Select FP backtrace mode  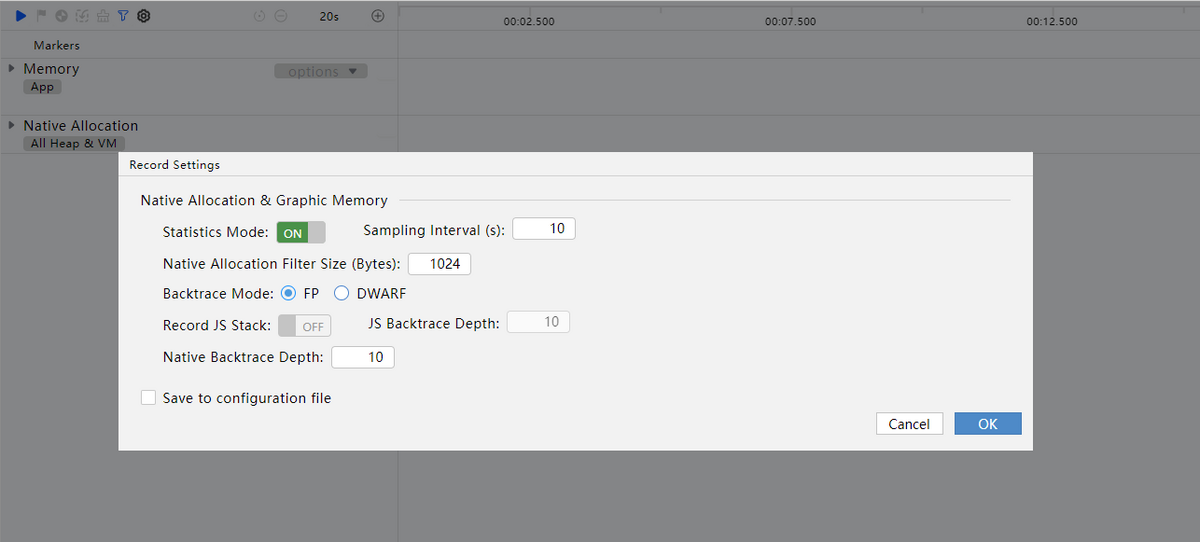tap(289, 294)
